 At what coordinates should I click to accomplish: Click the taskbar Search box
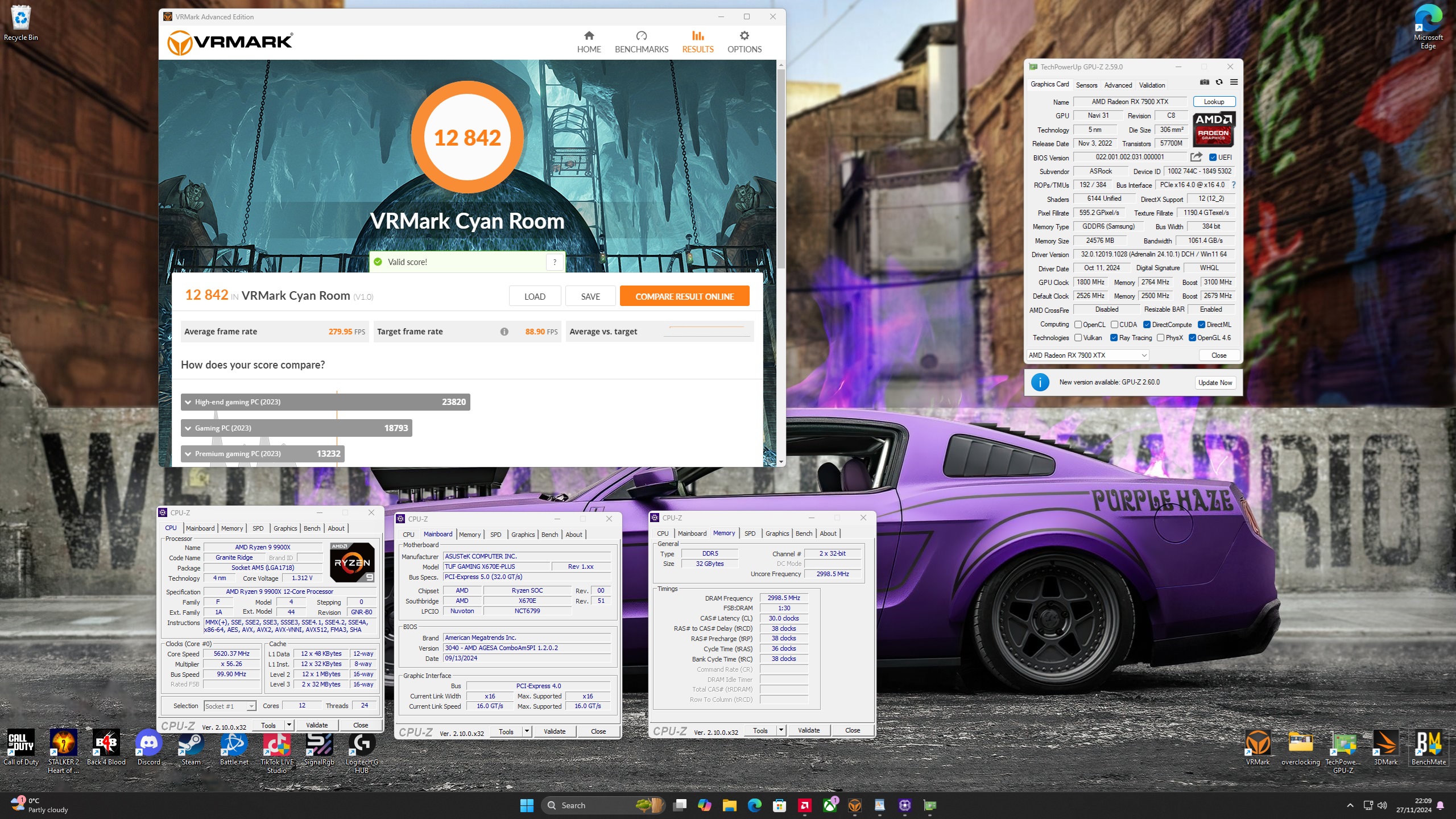coord(603,805)
